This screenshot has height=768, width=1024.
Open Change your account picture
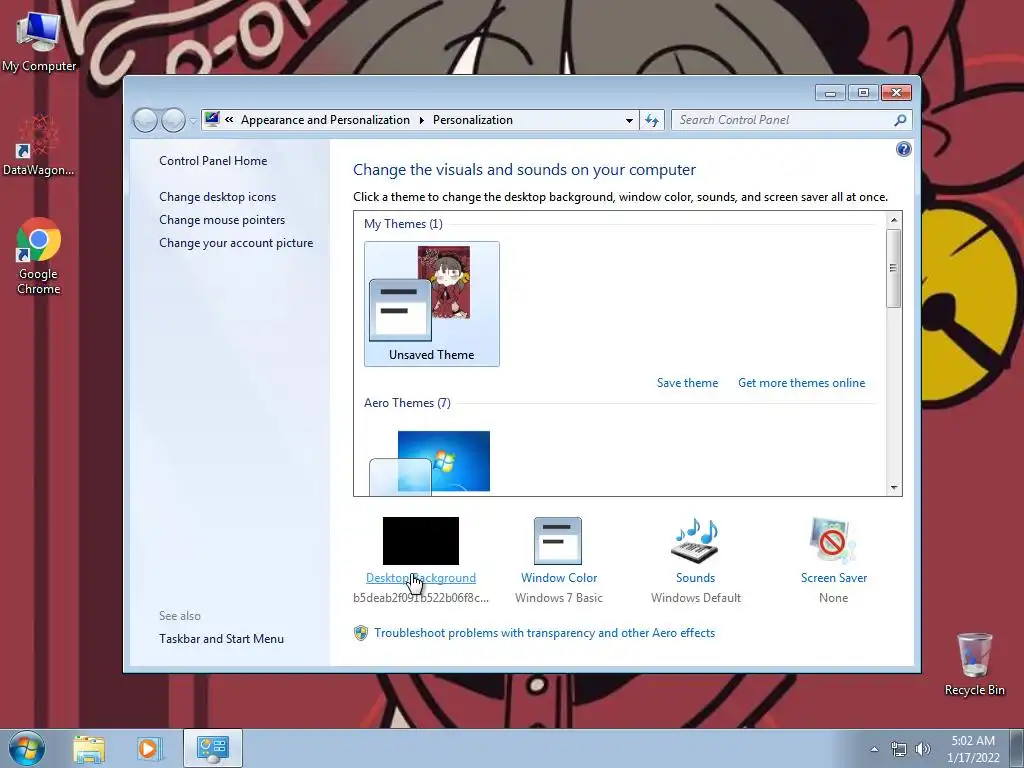pyautogui.click(x=236, y=243)
